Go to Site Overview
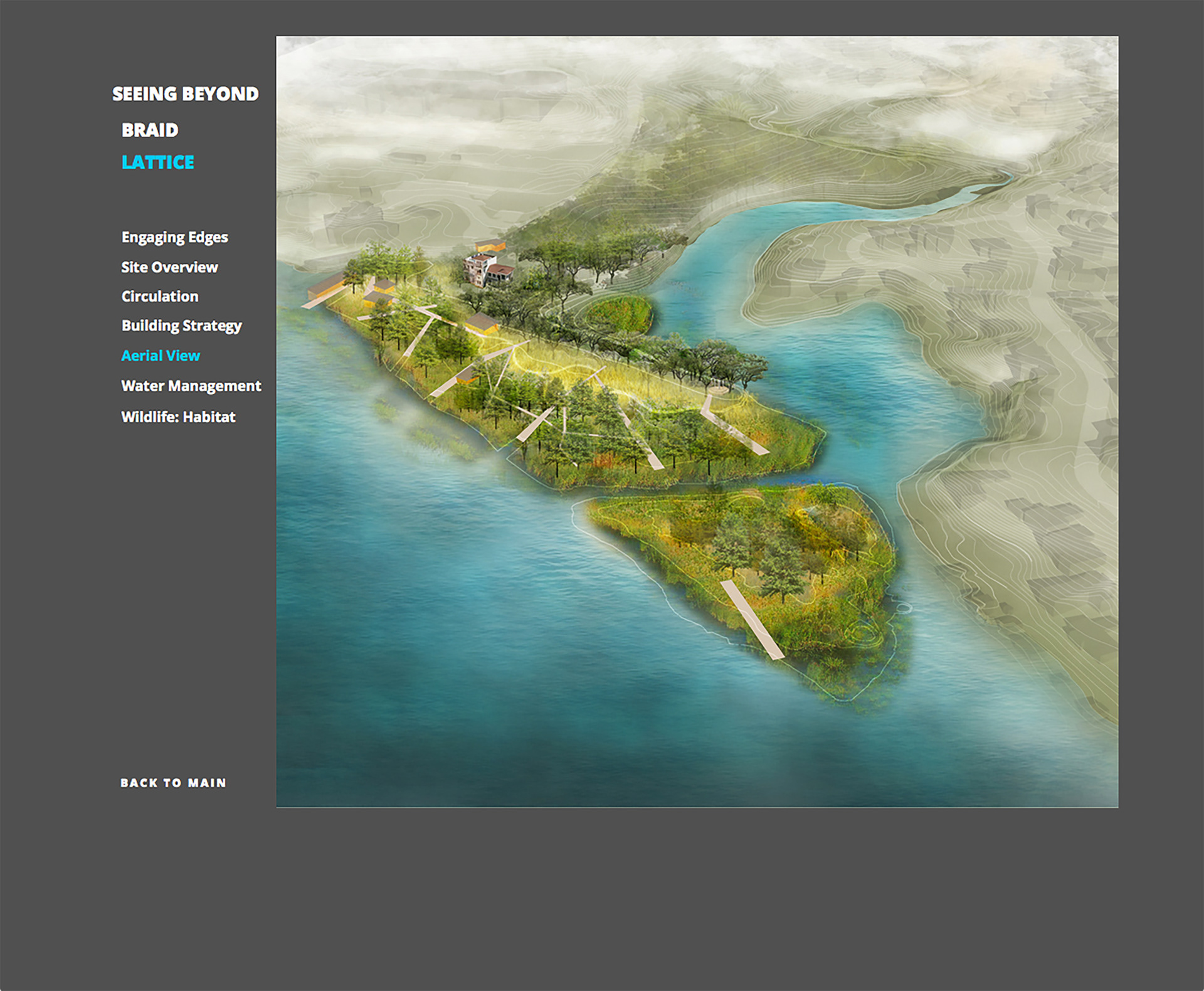This screenshot has height=991, width=1204. 169,267
